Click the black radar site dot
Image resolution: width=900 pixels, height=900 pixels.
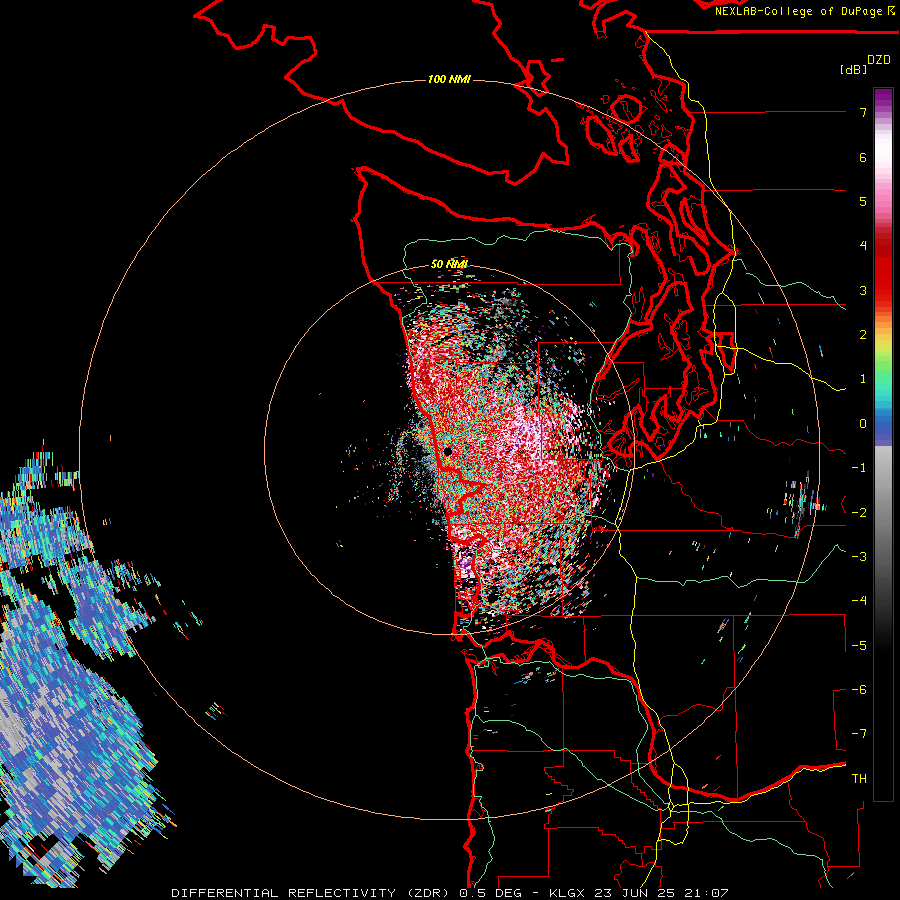[x=448, y=452]
